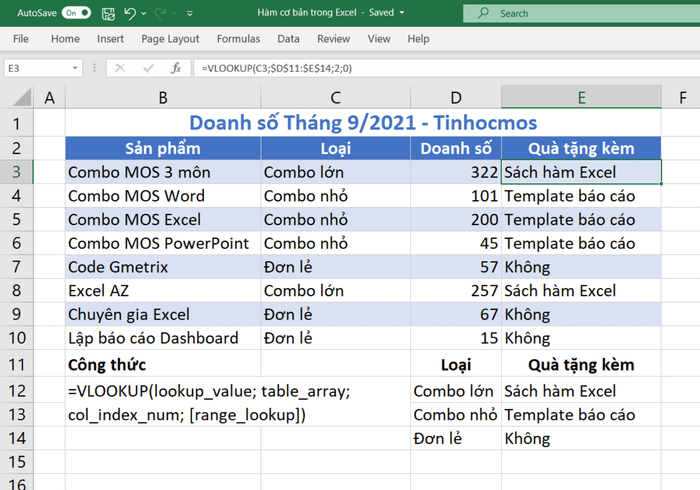The image size is (700, 490).
Task: Select cell 'Combo MOS PowerPoint'
Action: tap(163, 243)
